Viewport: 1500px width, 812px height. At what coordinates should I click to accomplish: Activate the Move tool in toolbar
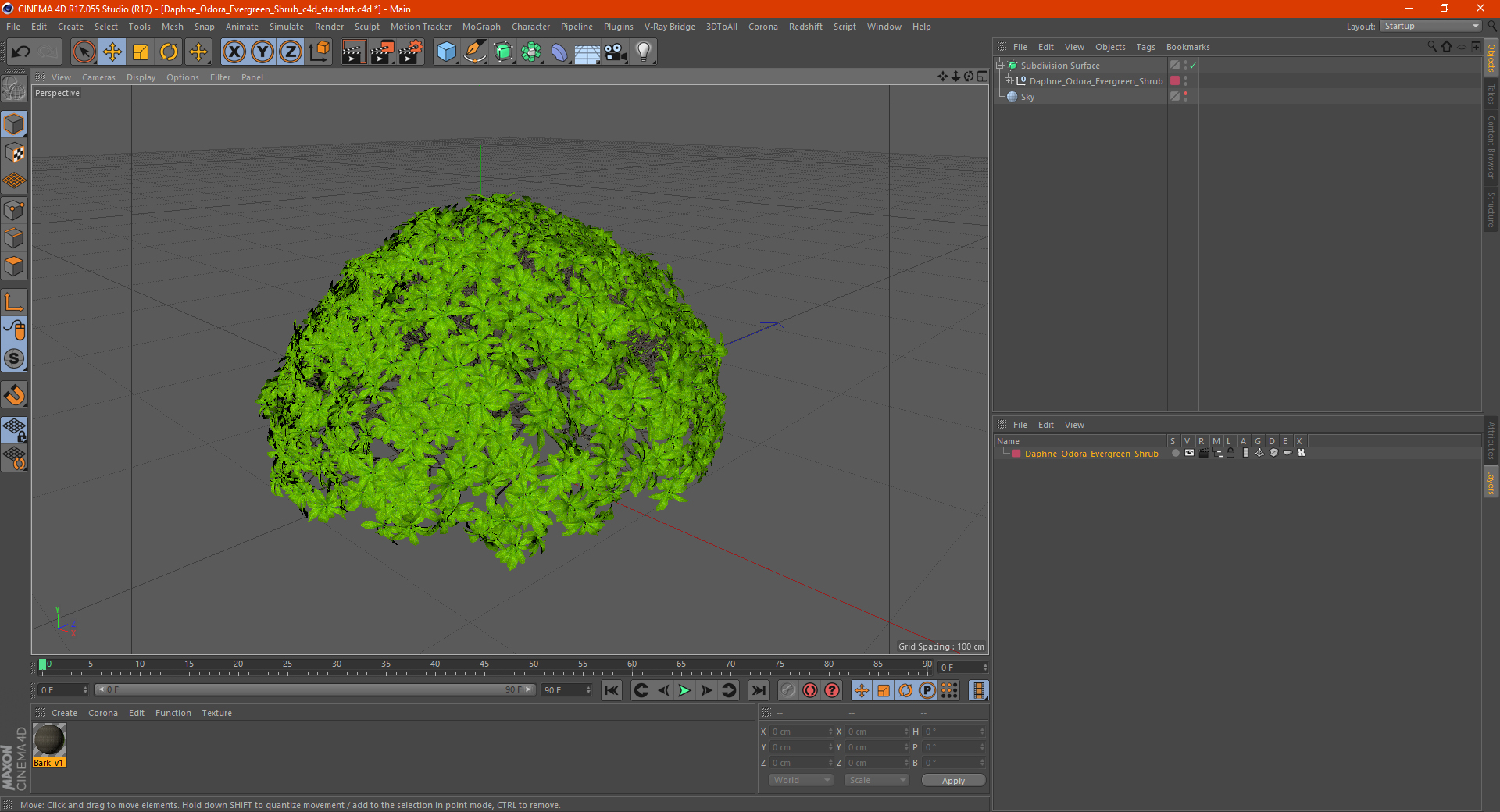coord(112,52)
